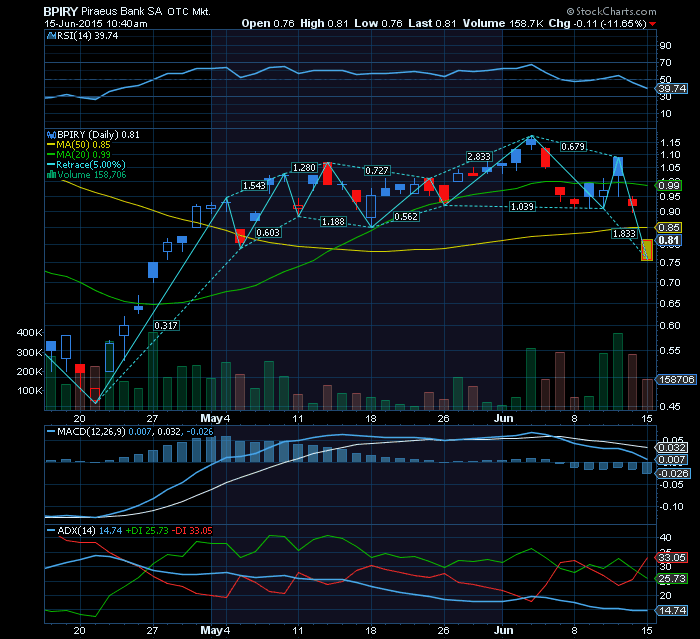Click the Last 0.81 value
This screenshot has width=700, height=639.
432,23
